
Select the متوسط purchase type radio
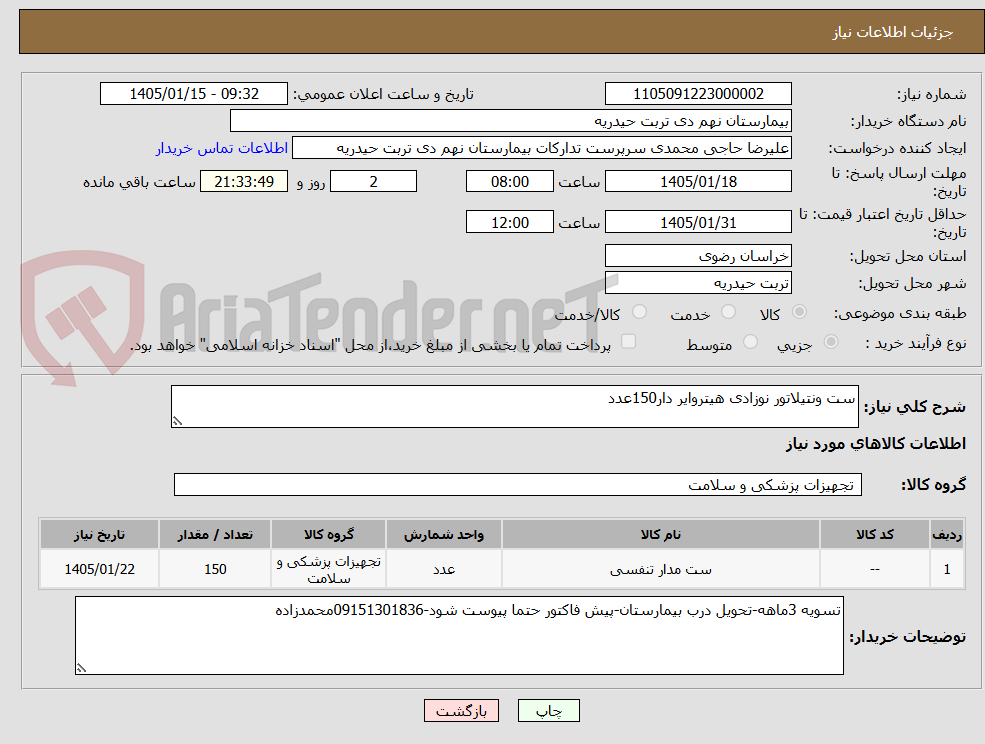[750, 342]
